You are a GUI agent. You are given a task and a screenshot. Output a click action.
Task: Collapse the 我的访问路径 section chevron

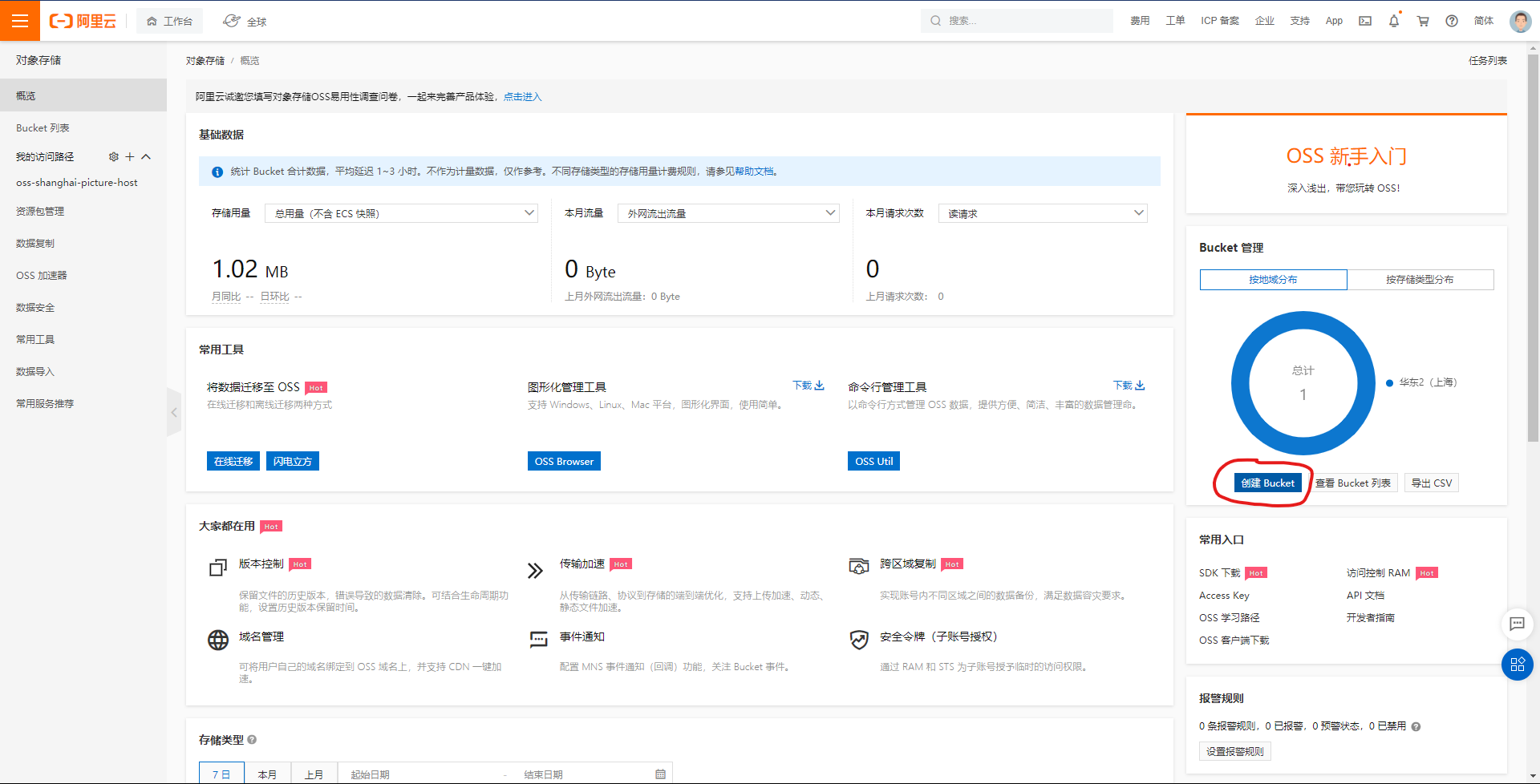click(146, 157)
